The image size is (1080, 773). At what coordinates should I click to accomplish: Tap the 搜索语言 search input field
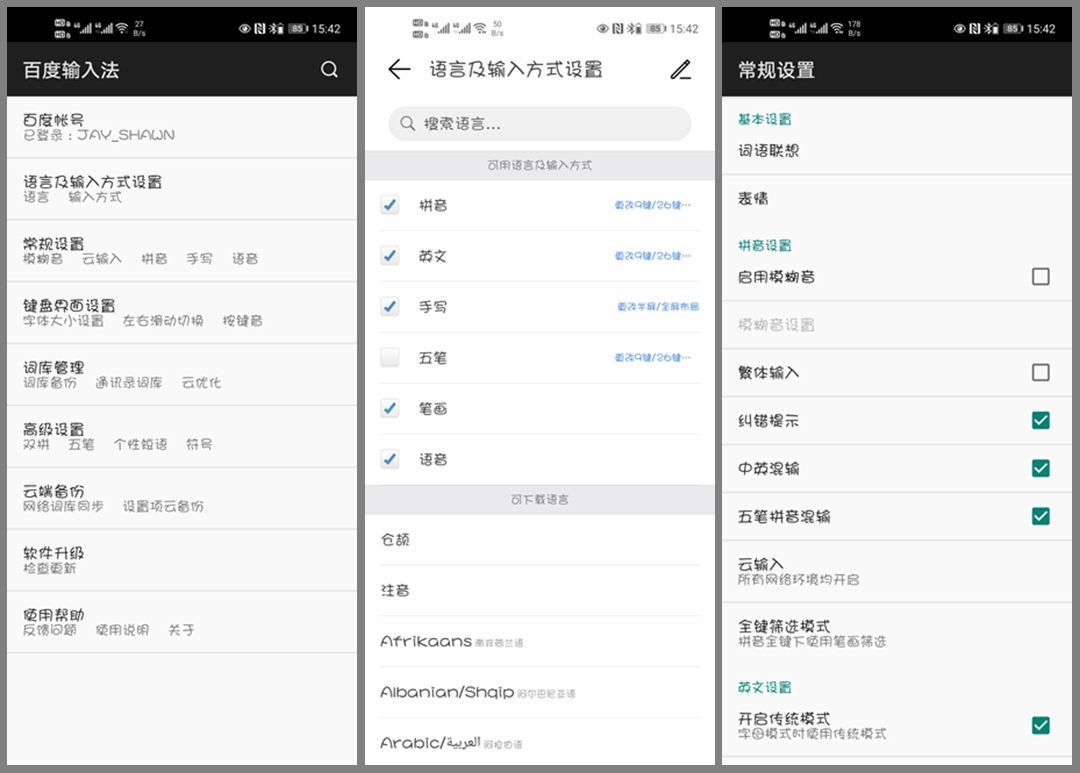click(540, 124)
